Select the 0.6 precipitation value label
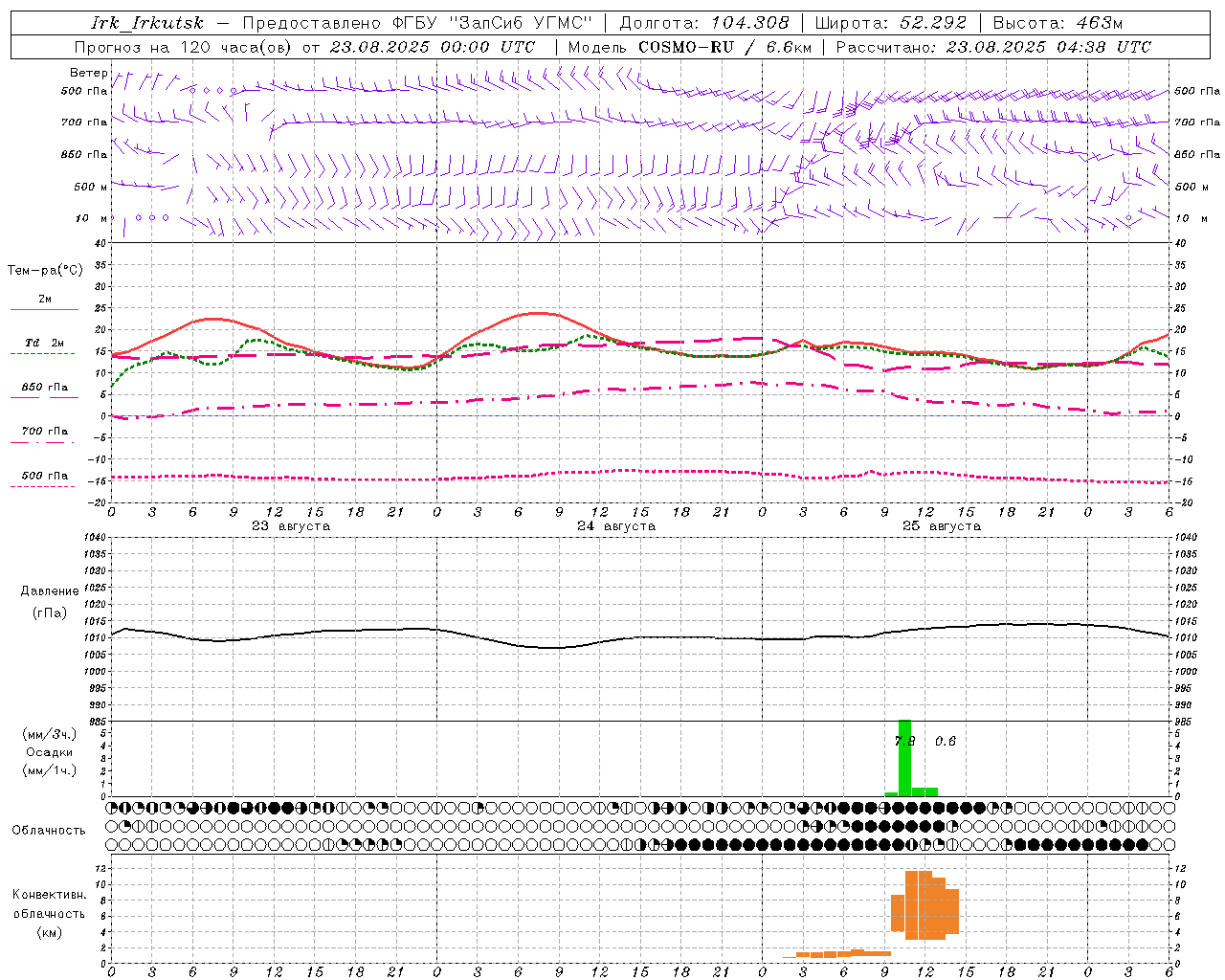The height and width of the screenshot is (980, 1225). 945,741
